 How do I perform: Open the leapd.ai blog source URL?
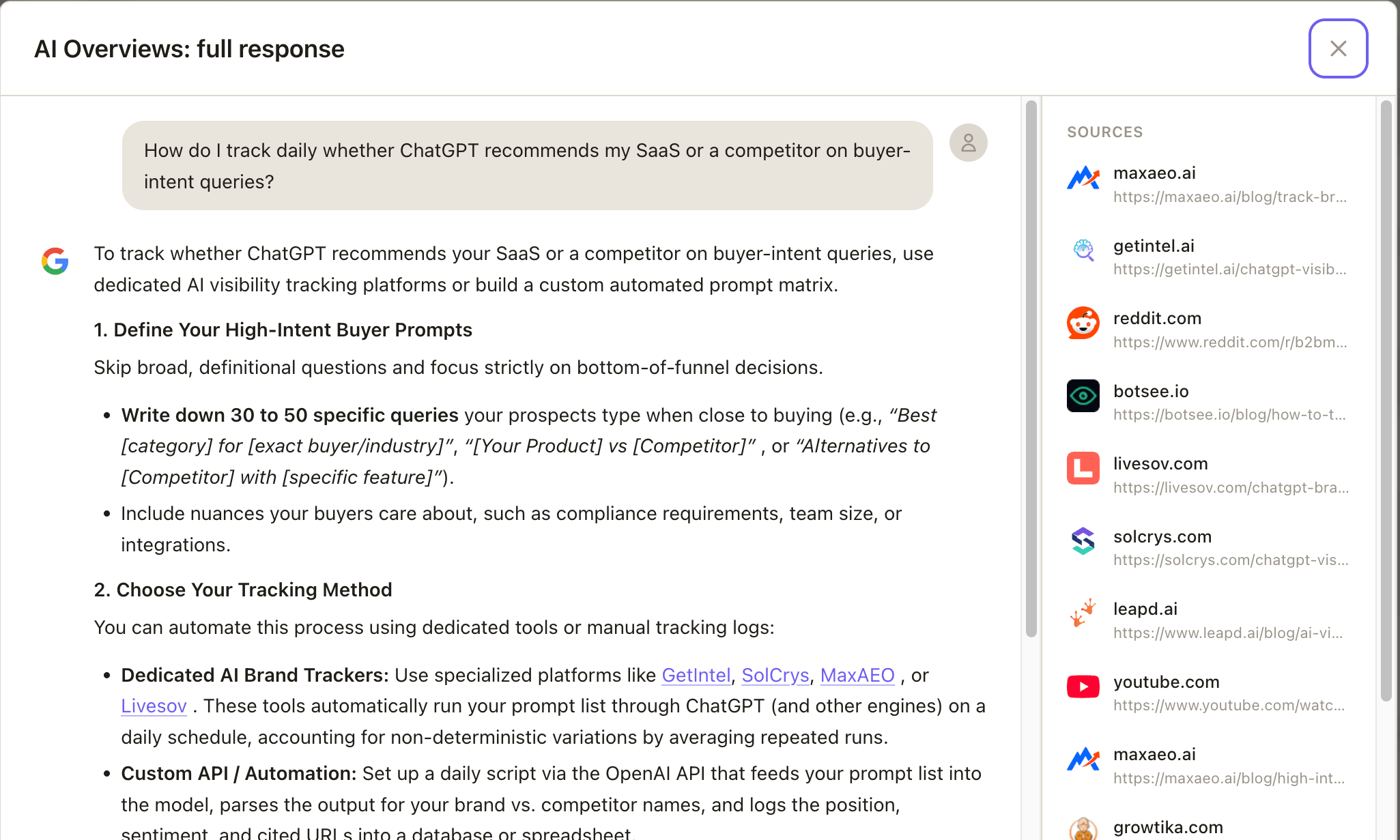tap(1228, 633)
